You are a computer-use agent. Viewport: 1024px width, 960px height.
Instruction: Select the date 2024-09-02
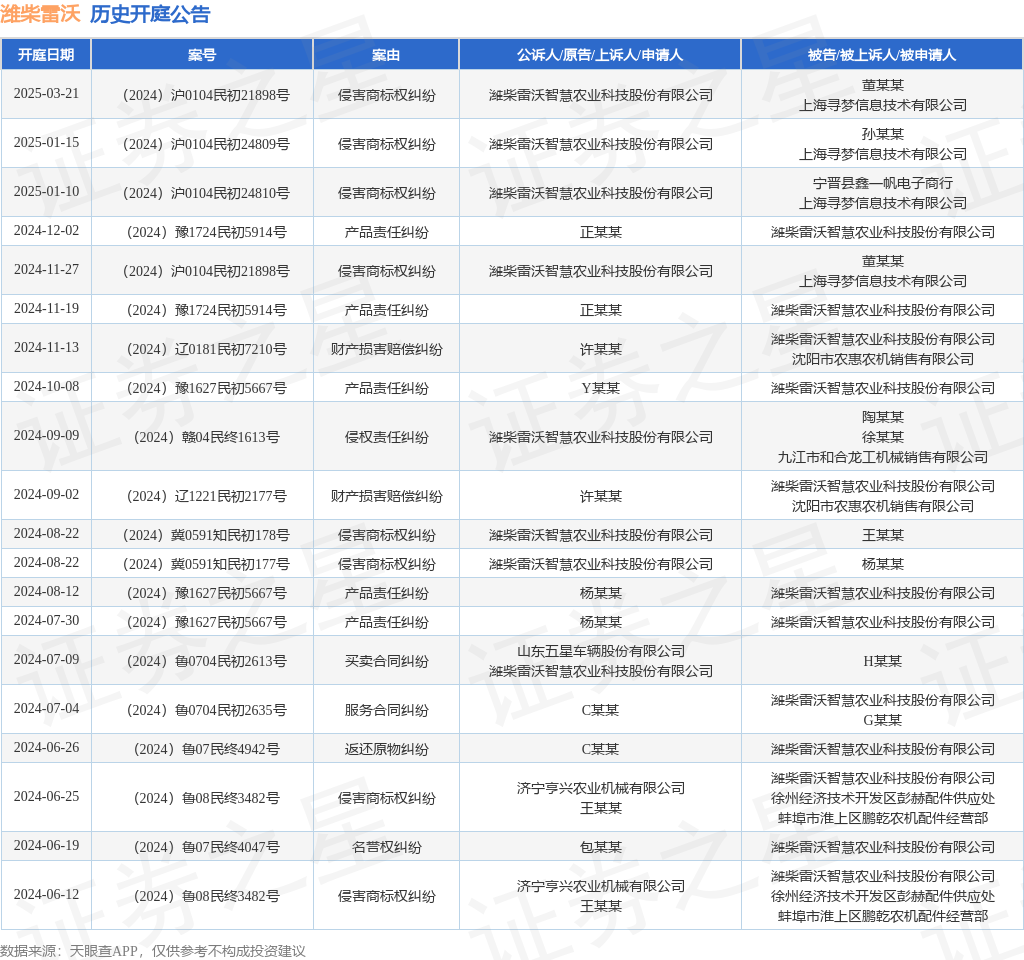(46, 494)
